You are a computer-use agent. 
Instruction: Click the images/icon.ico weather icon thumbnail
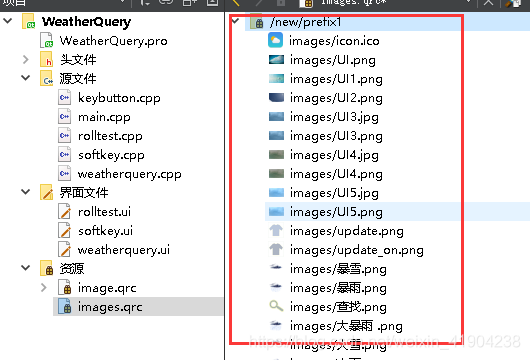(x=275, y=40)
